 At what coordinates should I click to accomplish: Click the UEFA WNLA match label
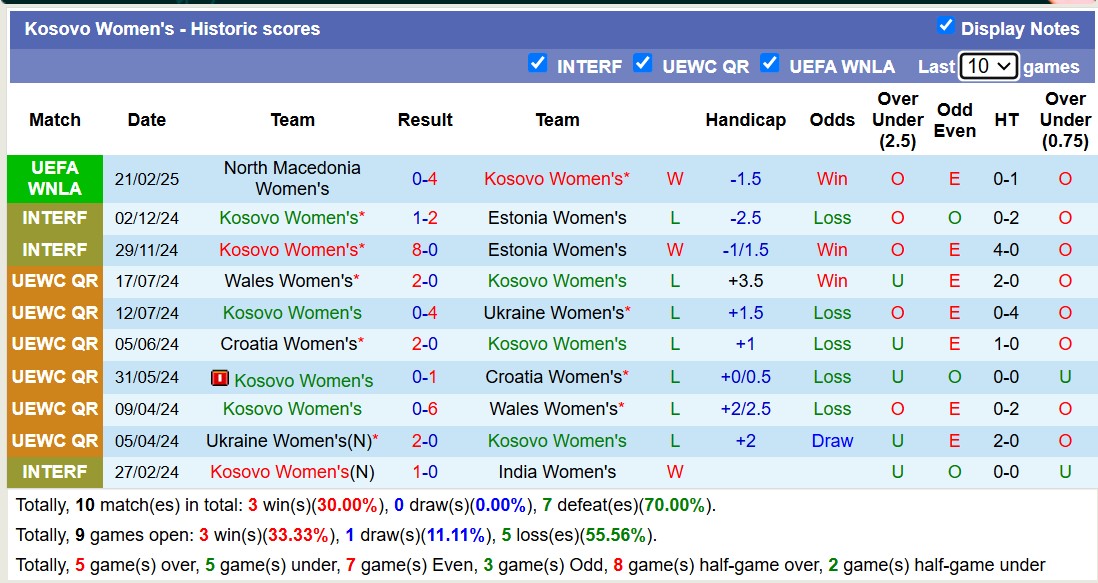pyautogui.click(x=55, y=178)
